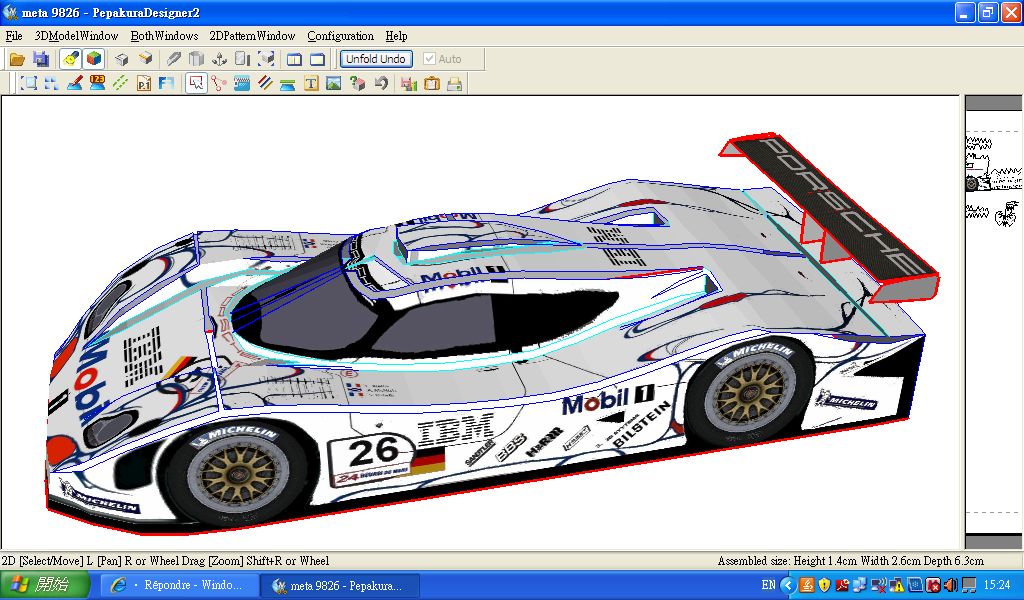Toggle the colored cube texture display button
Screen dimensions: 1024x600
click(93, 59)
